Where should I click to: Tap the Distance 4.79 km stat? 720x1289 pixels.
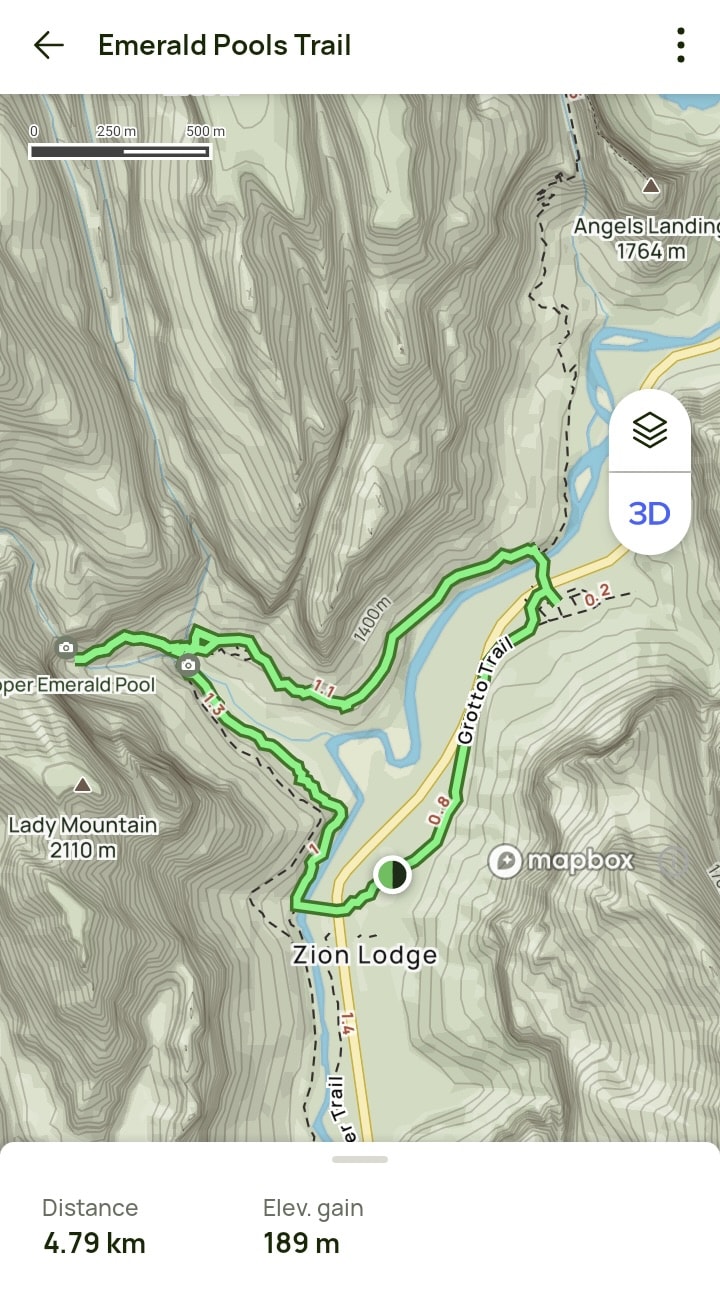point(94,1226)
